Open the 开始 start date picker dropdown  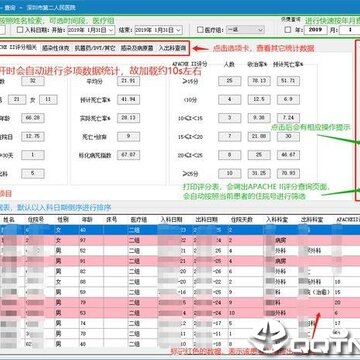click(x=111, y=30)
